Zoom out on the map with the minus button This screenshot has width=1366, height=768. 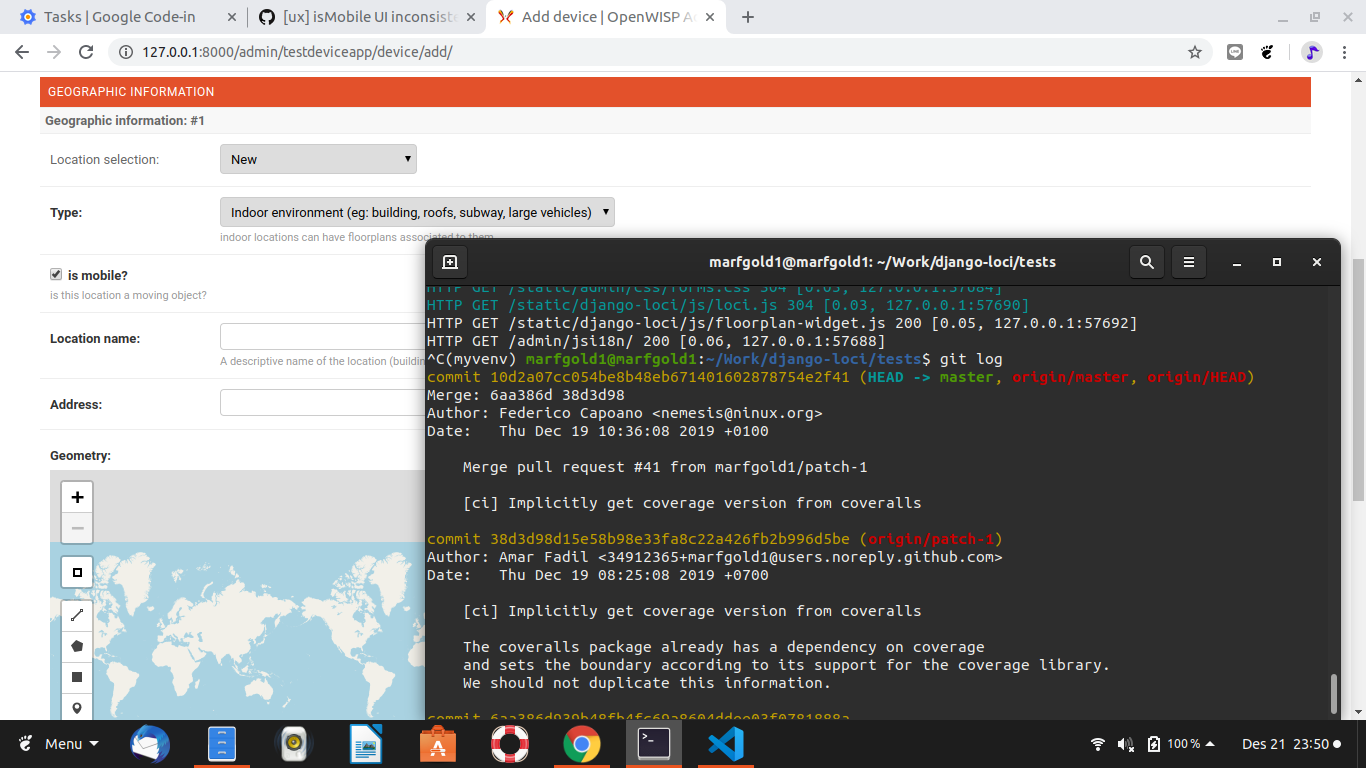(77, 528)
